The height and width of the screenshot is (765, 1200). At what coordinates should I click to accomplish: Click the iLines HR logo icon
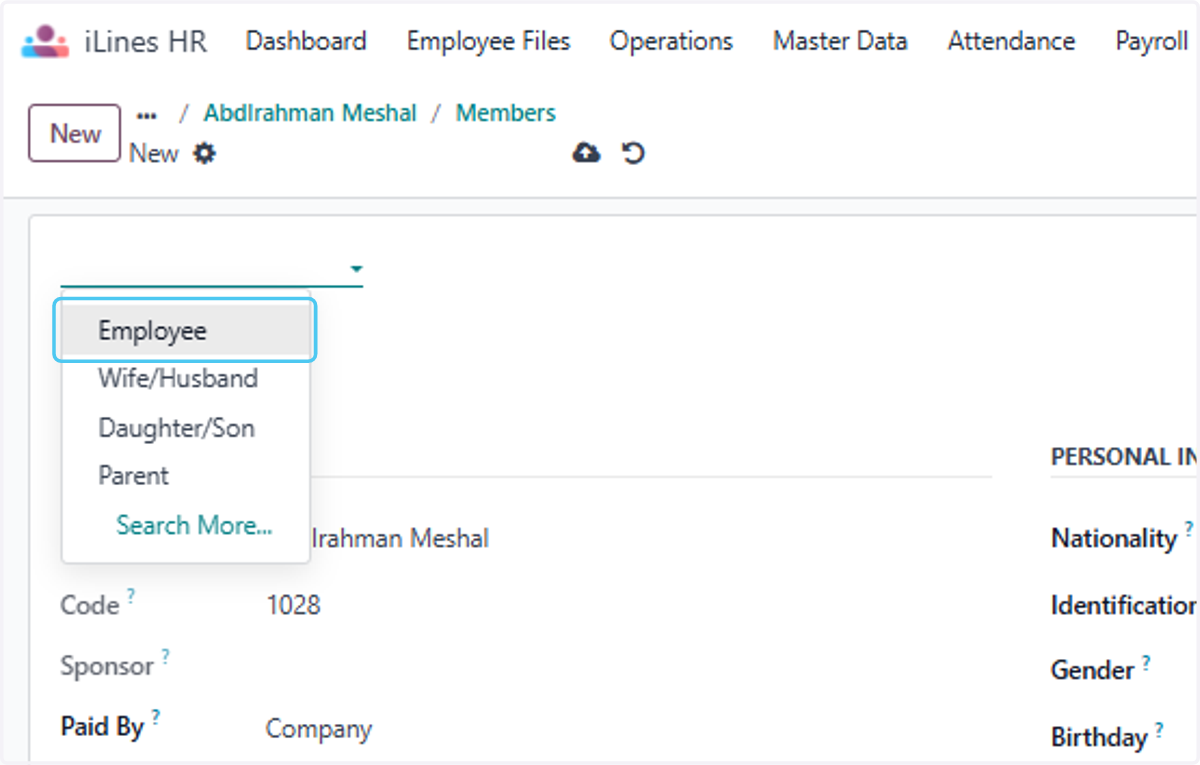[46, 41]
